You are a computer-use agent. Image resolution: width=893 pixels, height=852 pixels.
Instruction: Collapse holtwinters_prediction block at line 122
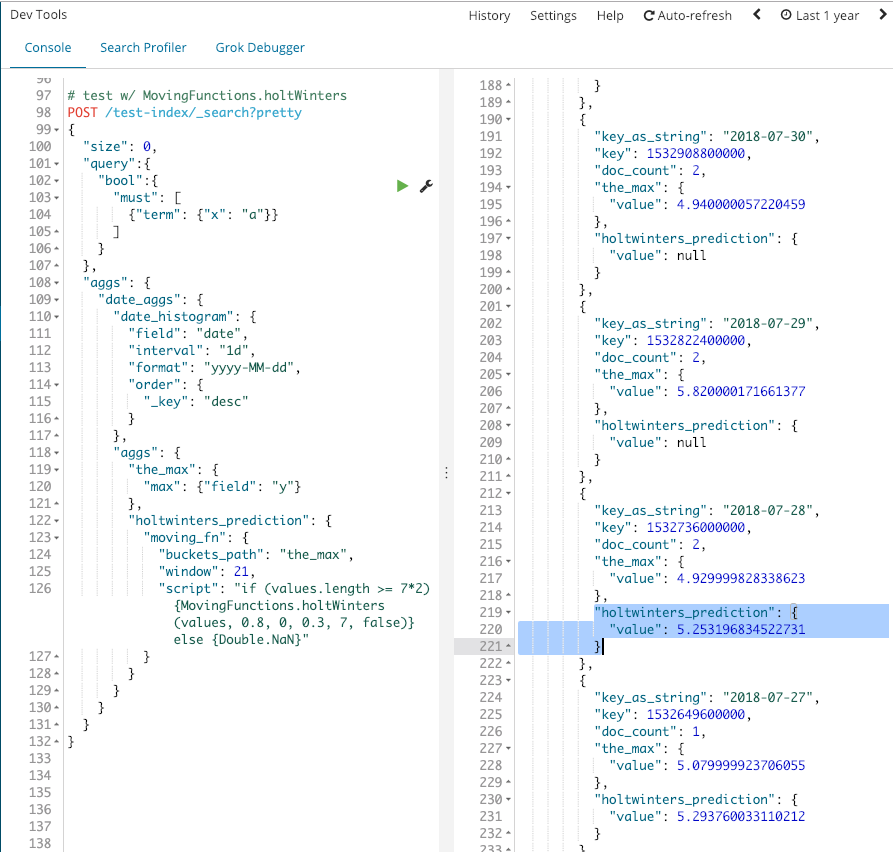point(56,521)
